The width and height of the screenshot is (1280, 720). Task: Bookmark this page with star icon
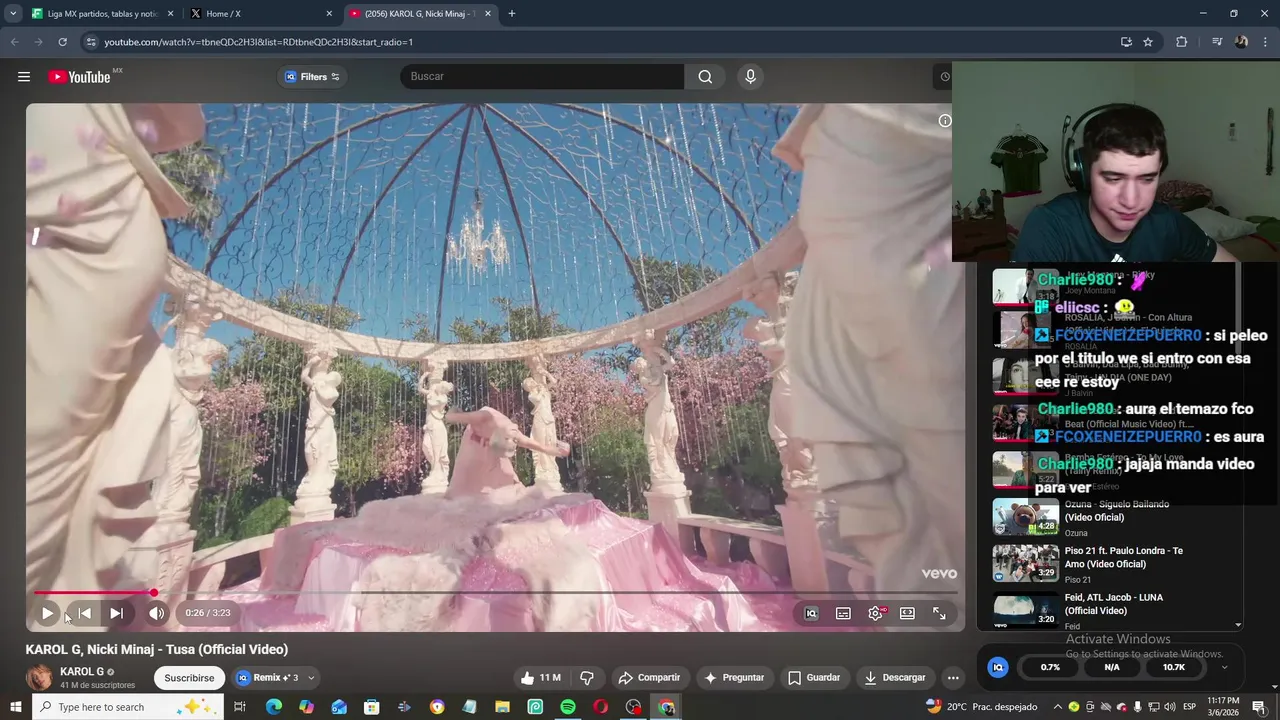[x=1148, y=42]
